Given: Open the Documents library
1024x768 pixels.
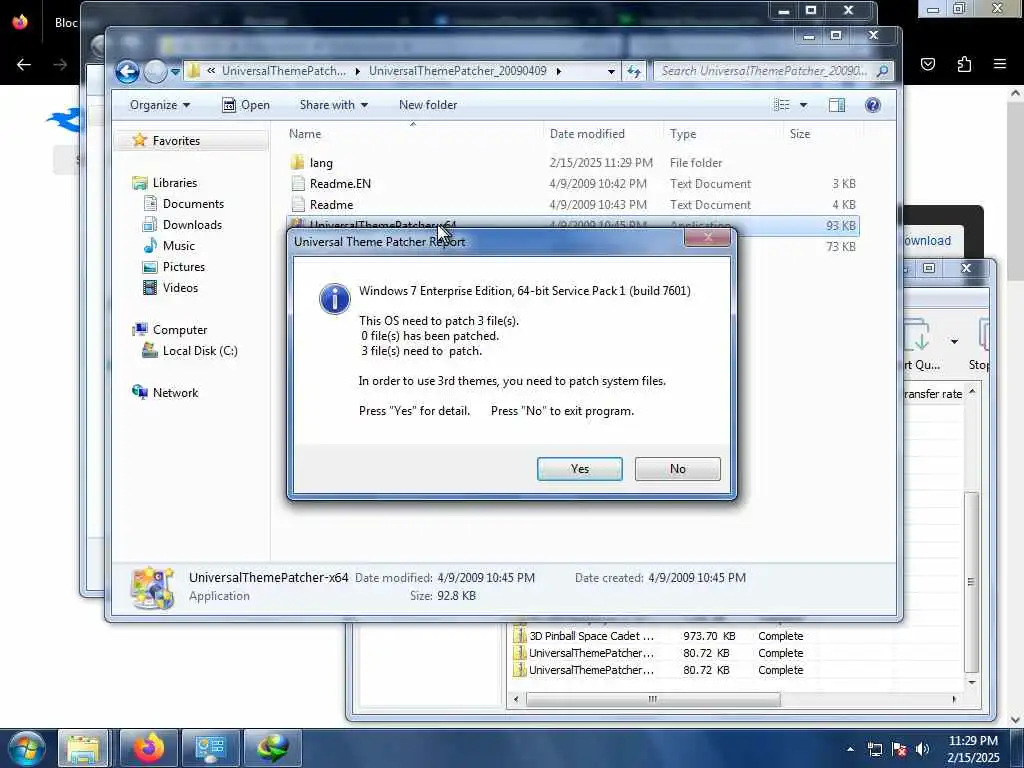Looking at the screenshot, I should (193, 204).
